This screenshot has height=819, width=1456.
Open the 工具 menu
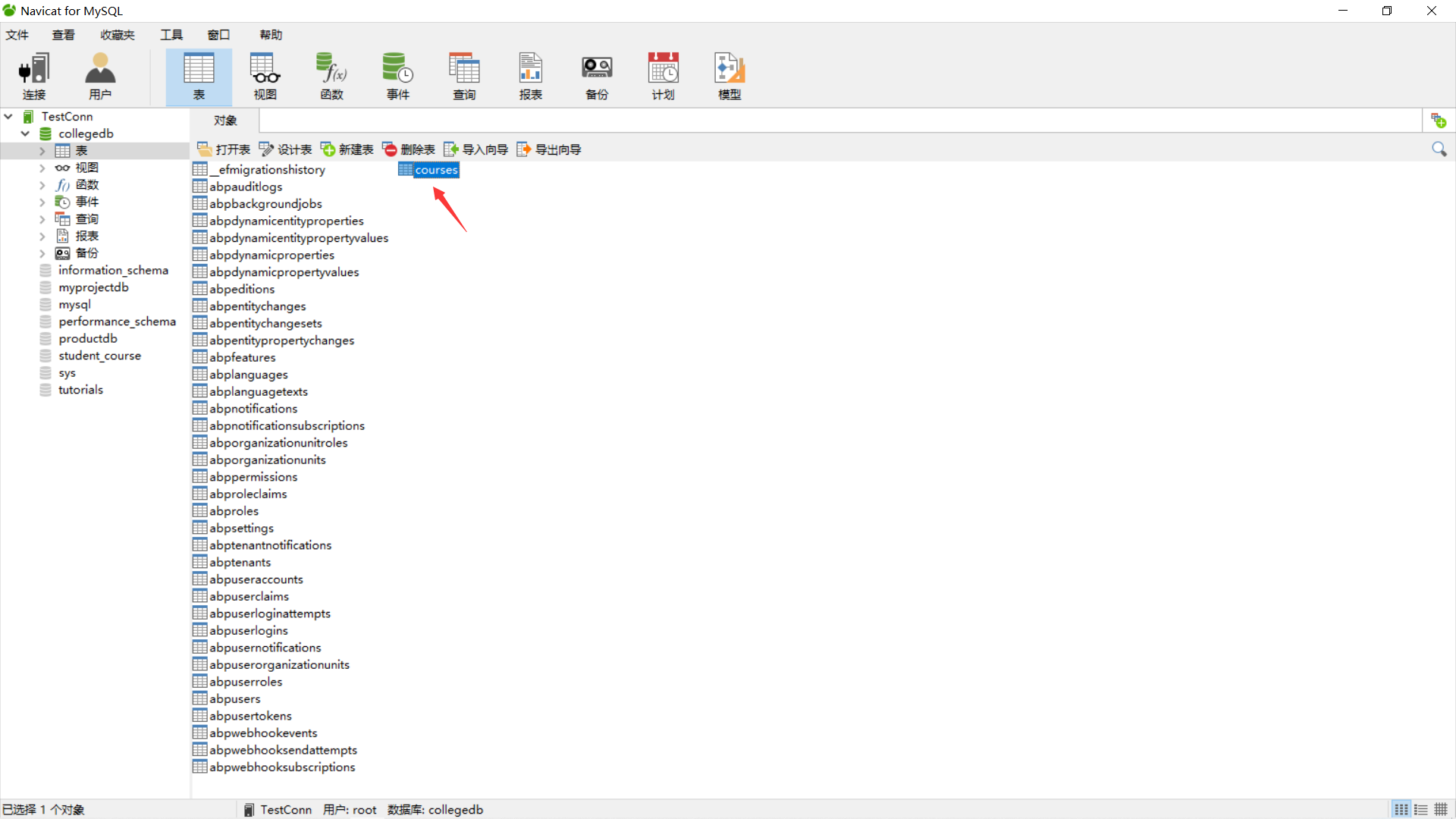tap(171, 35)
